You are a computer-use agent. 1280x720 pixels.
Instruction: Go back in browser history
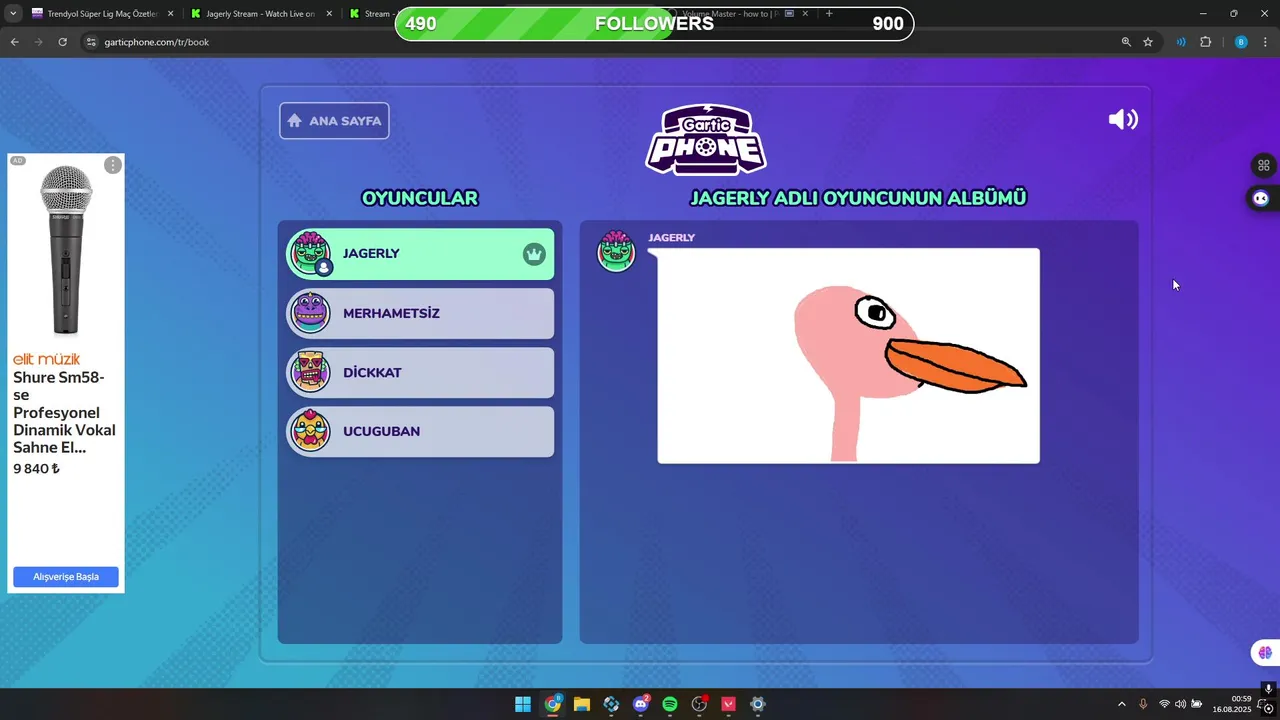pos(14,42)
